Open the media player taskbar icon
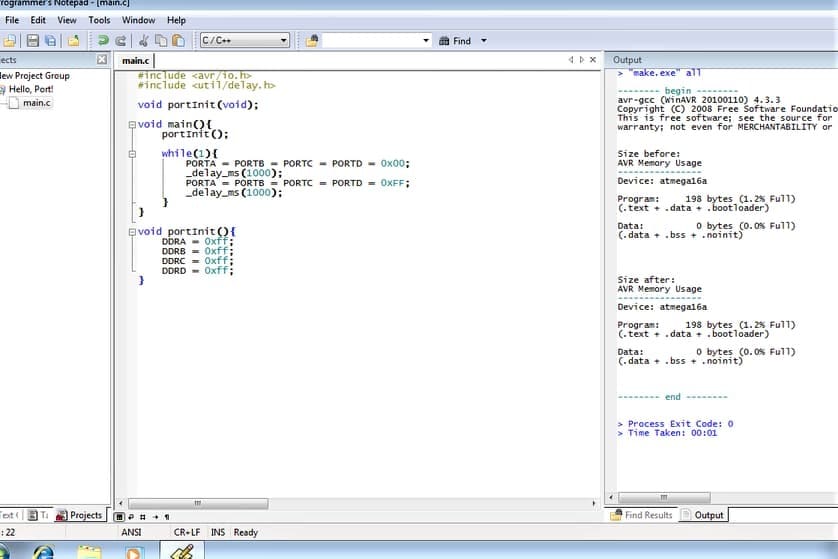This screenshot has height=559, width=838. click(134, 552)
